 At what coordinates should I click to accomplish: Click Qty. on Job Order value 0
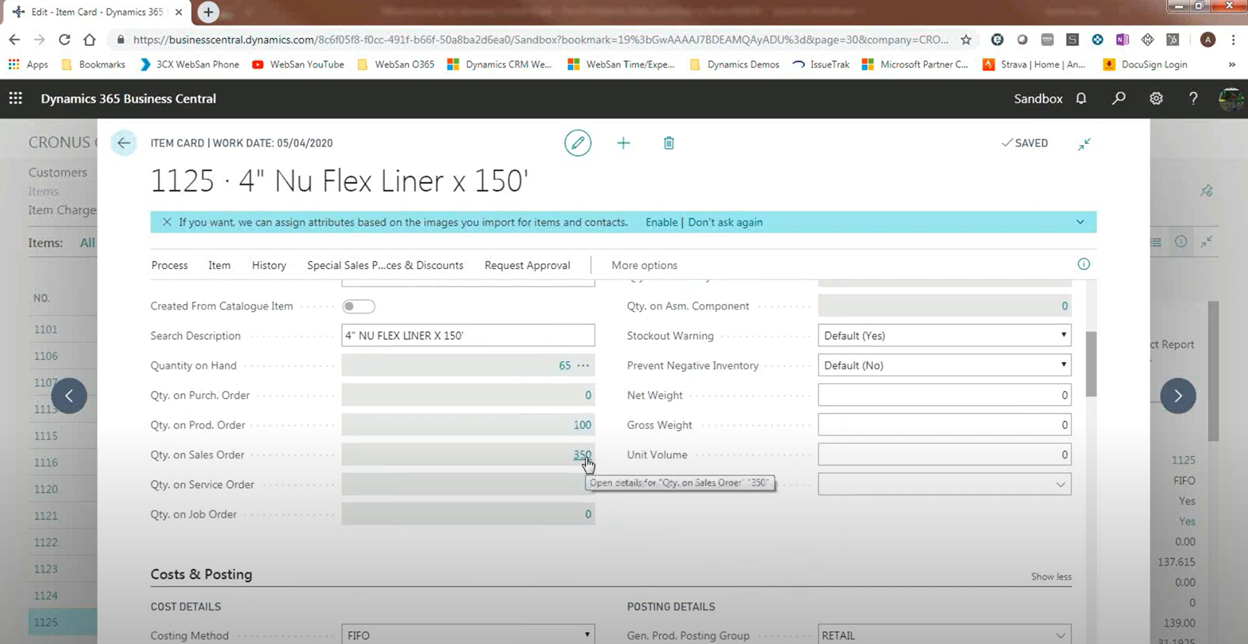point(588,514)
